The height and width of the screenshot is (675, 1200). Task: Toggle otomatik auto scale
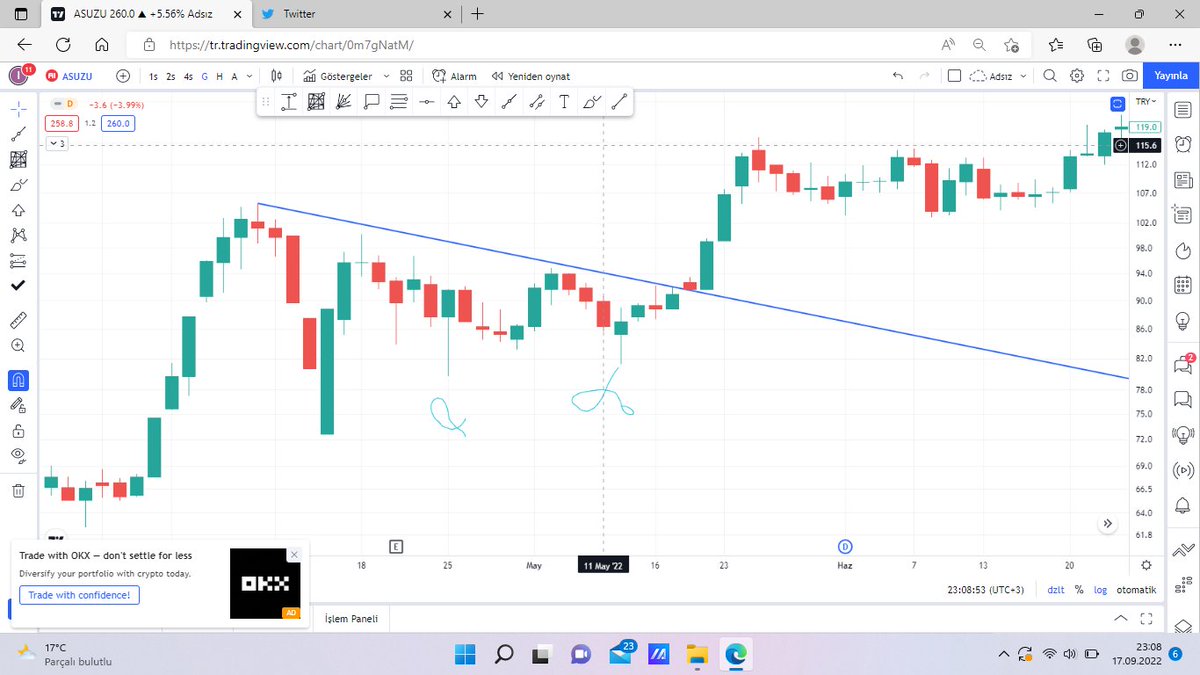[x=1136, y=590]
